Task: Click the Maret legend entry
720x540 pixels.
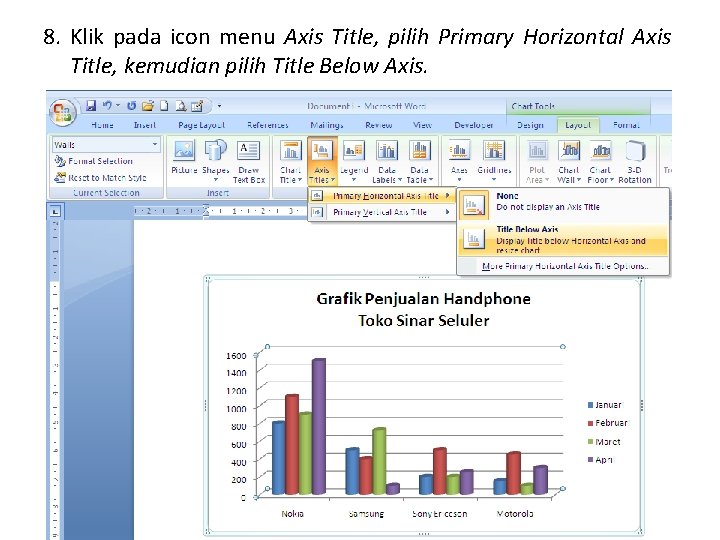Action: [x=604, y=442]
